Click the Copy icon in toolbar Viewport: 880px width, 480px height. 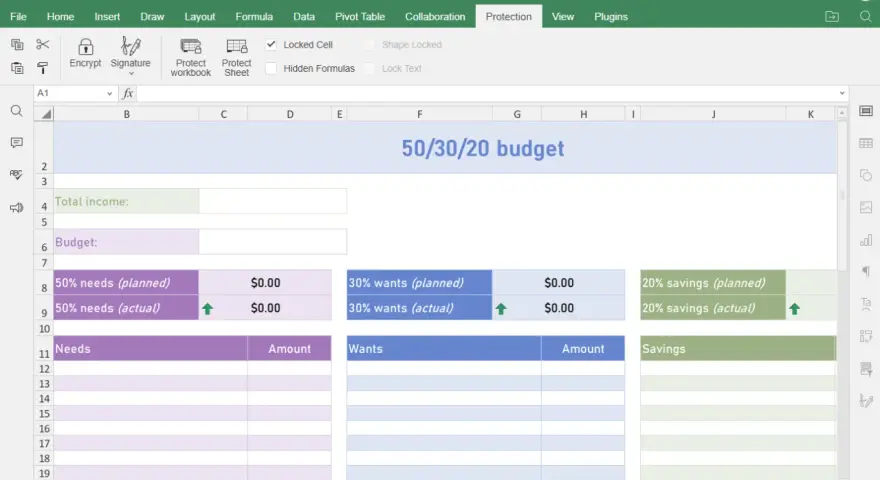(17, 44)
